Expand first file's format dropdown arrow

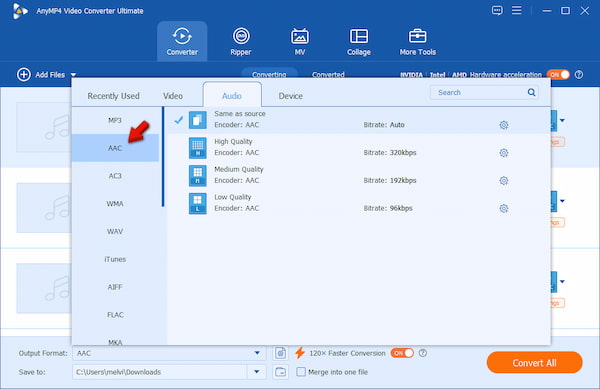pos(562,120)
